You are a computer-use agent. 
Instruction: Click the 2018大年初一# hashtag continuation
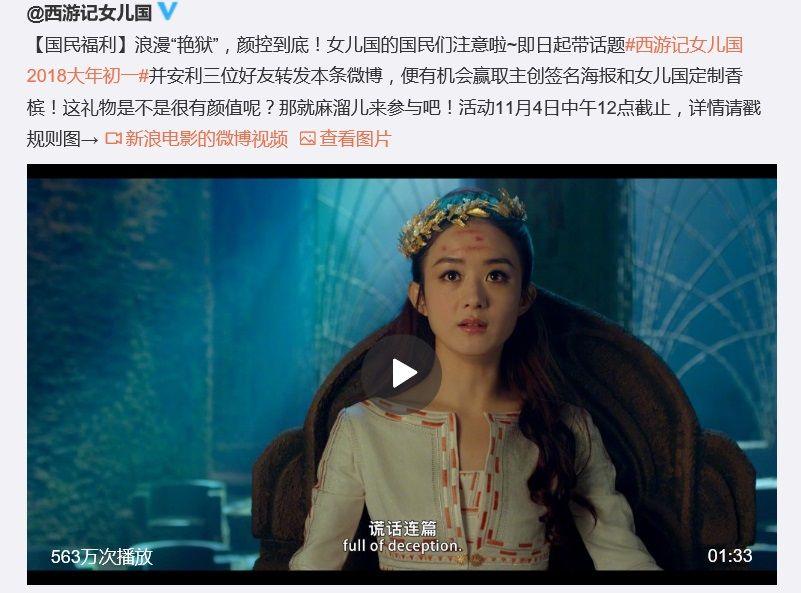(87, 76)
